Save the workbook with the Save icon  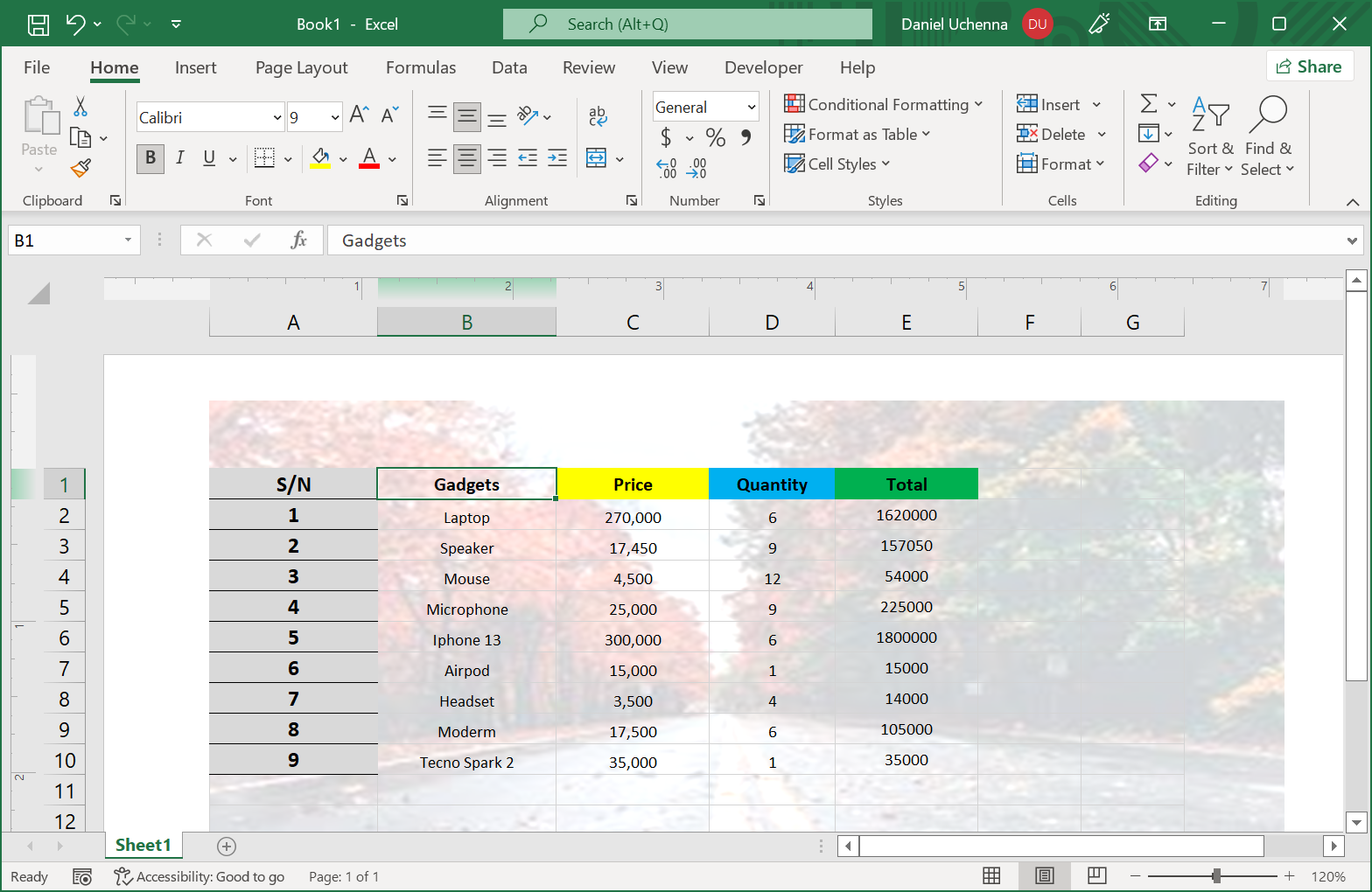point(38,24)
